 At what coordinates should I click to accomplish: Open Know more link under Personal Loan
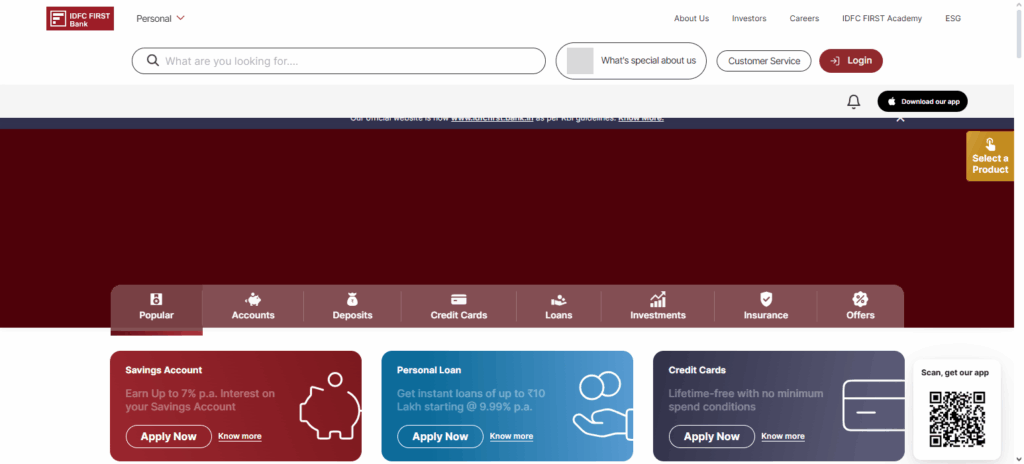[x=511, y=437]
